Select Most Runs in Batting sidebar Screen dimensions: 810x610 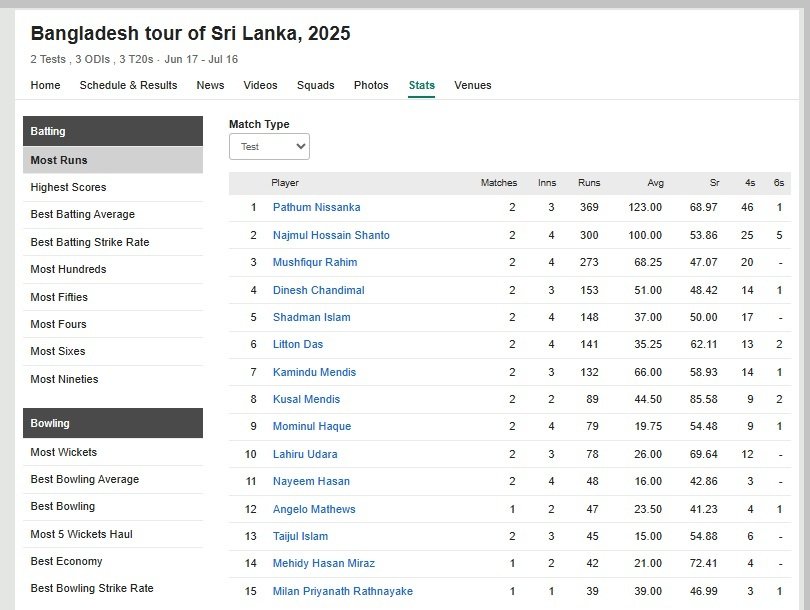(x=59, y=160)
